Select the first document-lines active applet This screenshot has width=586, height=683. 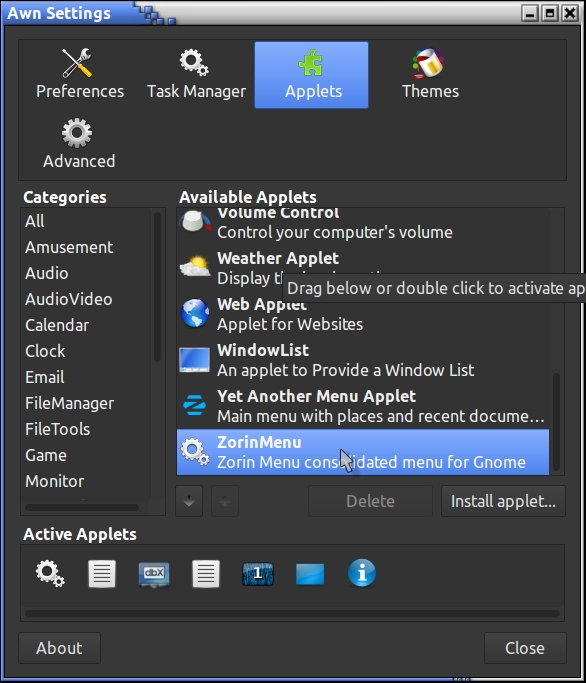(x=102, y=574)
